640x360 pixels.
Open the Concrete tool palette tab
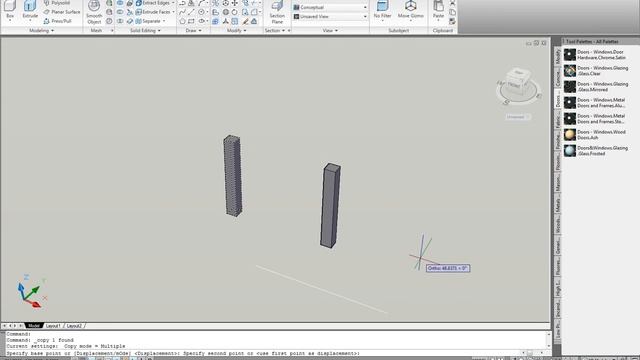coord(558,78)
